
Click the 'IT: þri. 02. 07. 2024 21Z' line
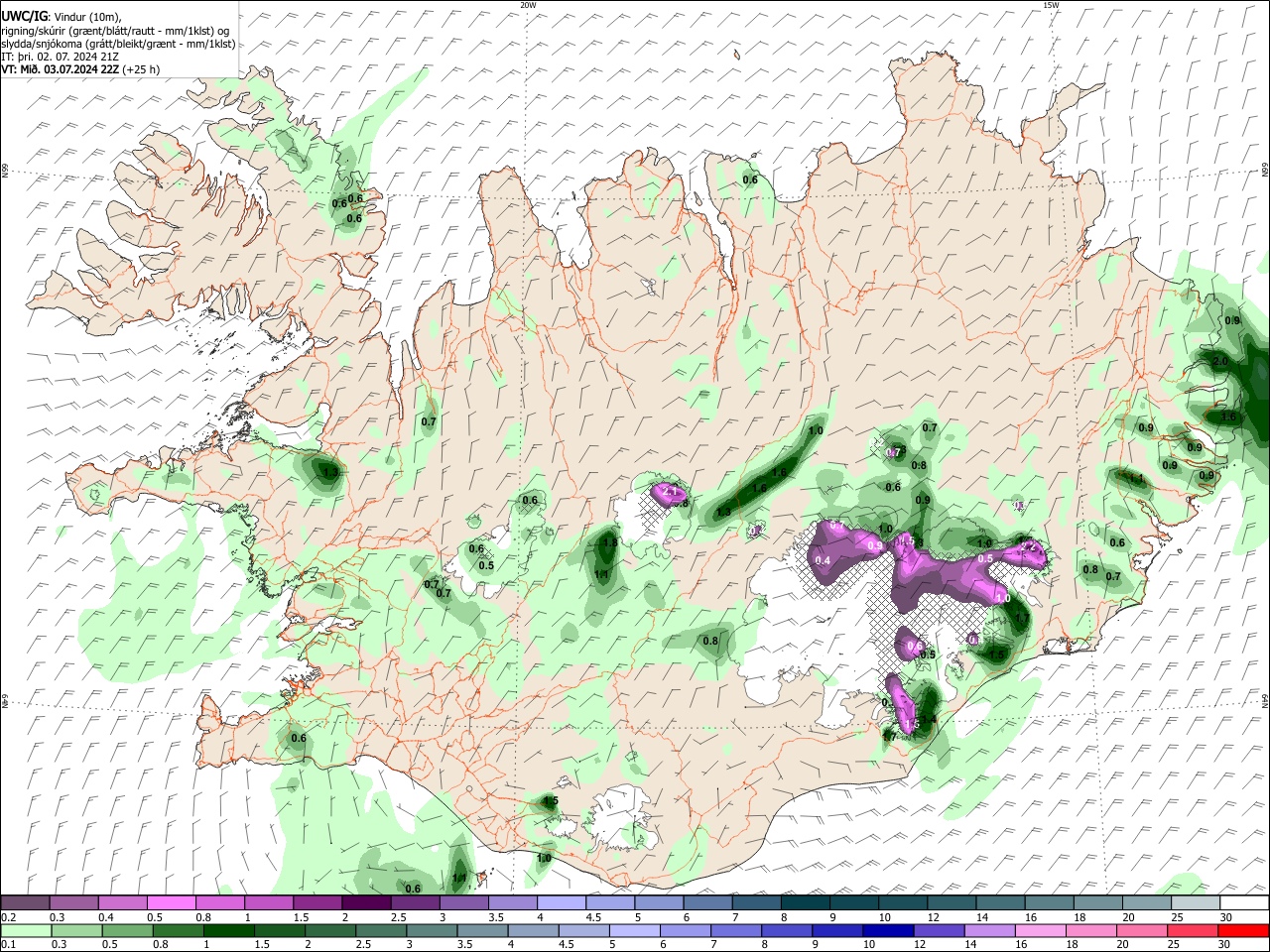[62, 57]
